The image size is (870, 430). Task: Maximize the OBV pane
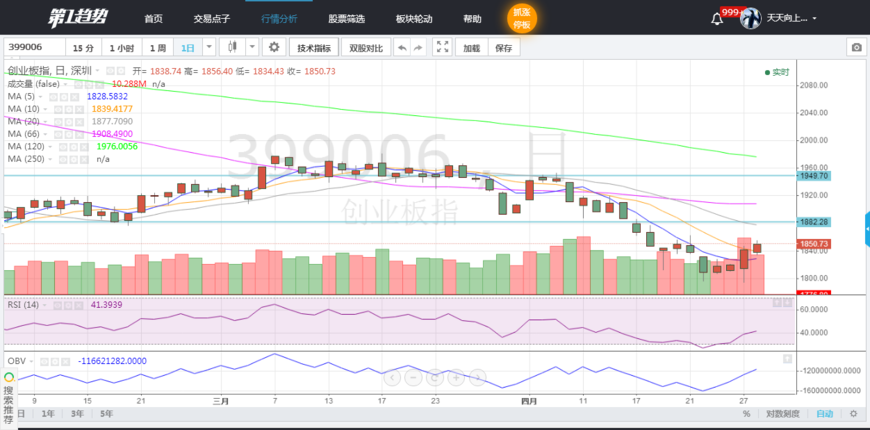click(787, 359)
